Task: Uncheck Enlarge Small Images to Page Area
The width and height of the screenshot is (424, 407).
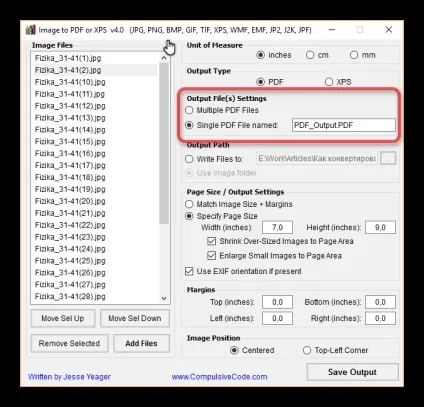Action: tap(211, 256)
